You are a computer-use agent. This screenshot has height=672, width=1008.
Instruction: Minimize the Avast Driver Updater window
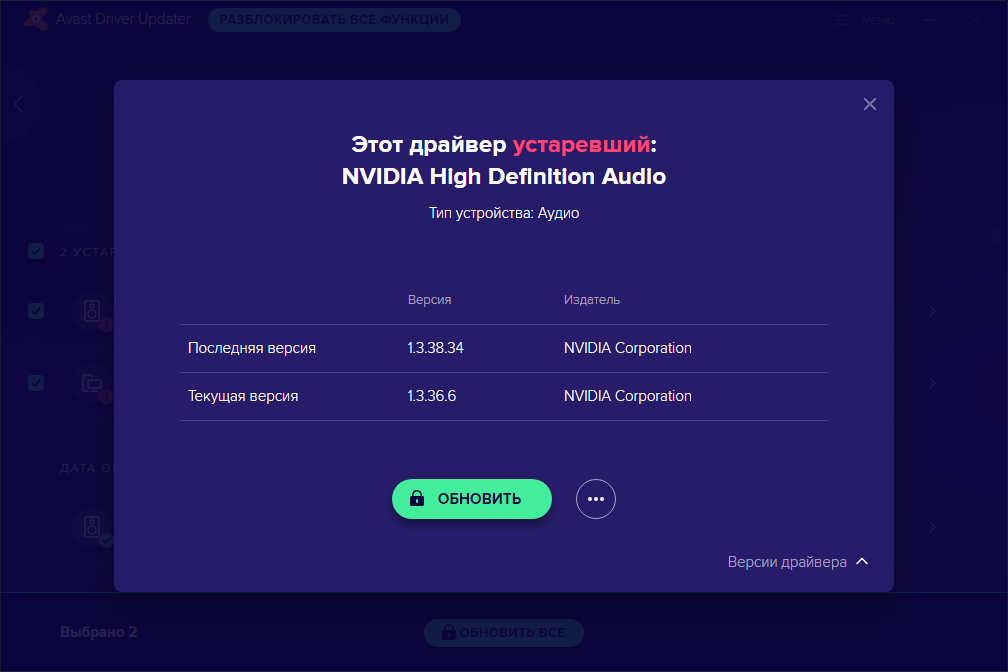pyautogui.click(x=930, y=20)
